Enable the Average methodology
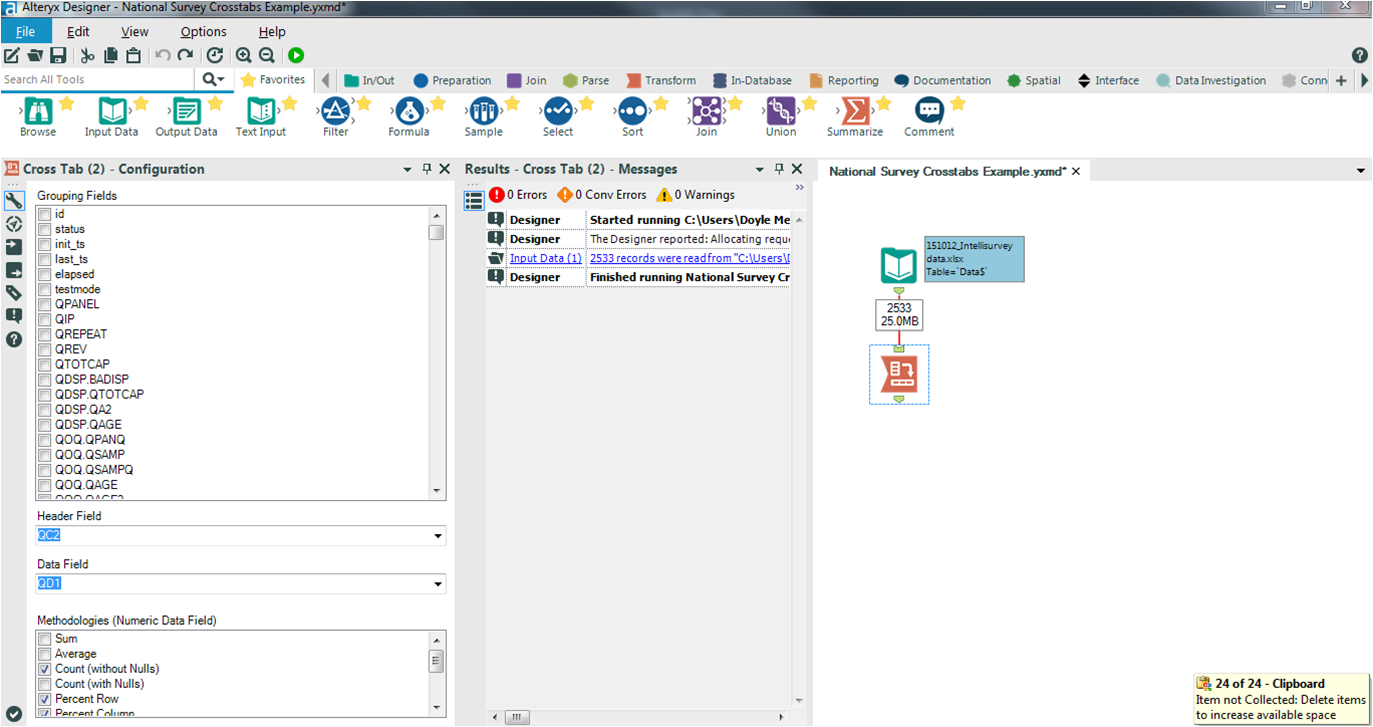The image size is (1373, 727). coord(44,654)
